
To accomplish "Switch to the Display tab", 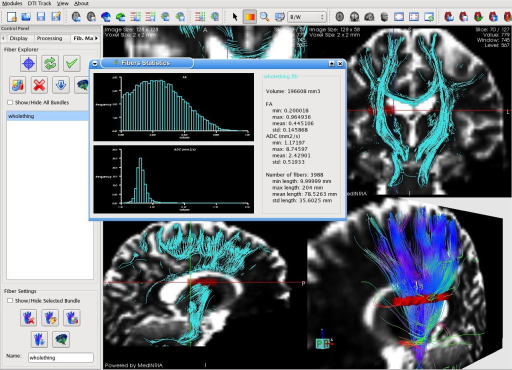I will (19, 38).
